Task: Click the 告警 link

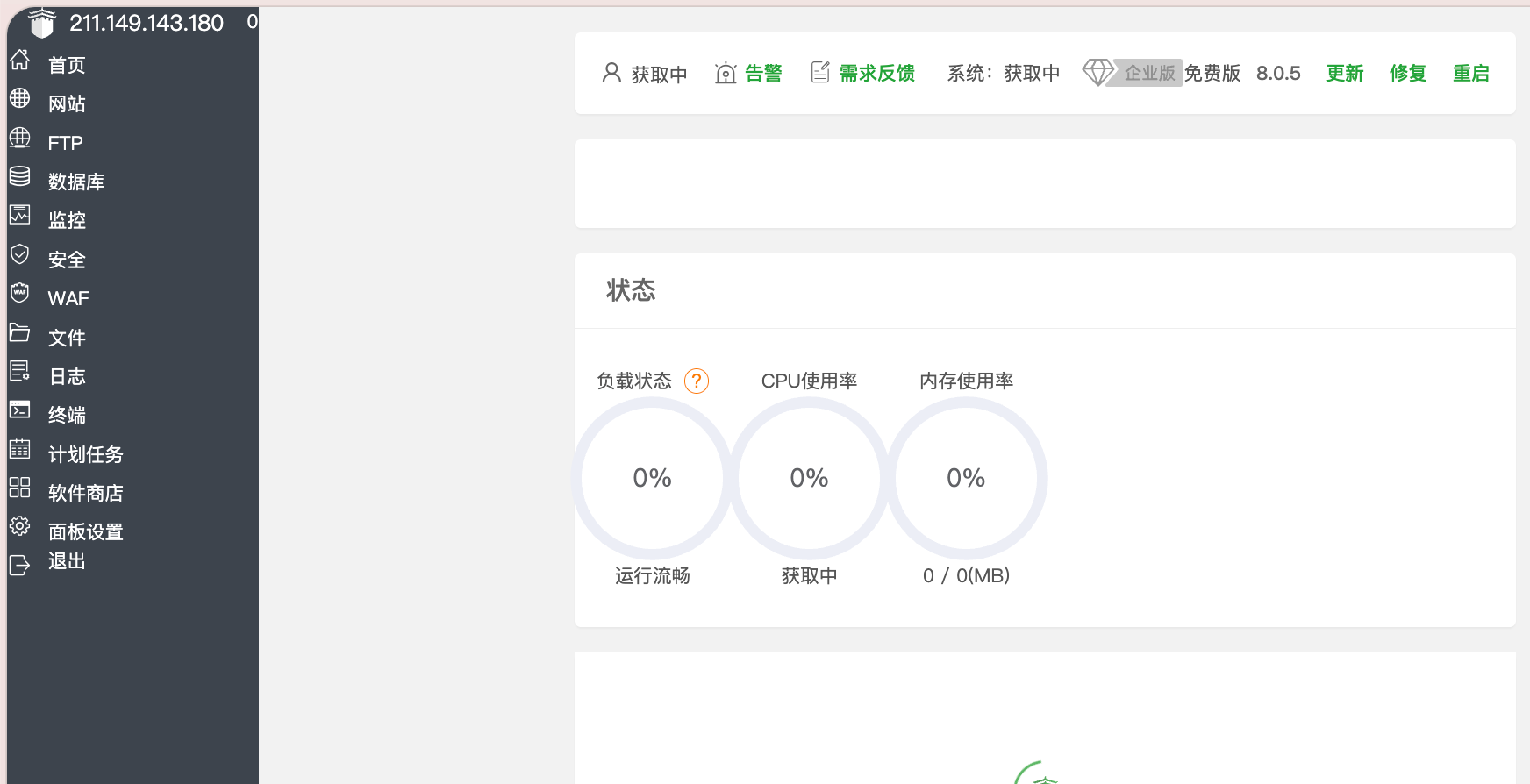Action: click(x=763, y=74)
